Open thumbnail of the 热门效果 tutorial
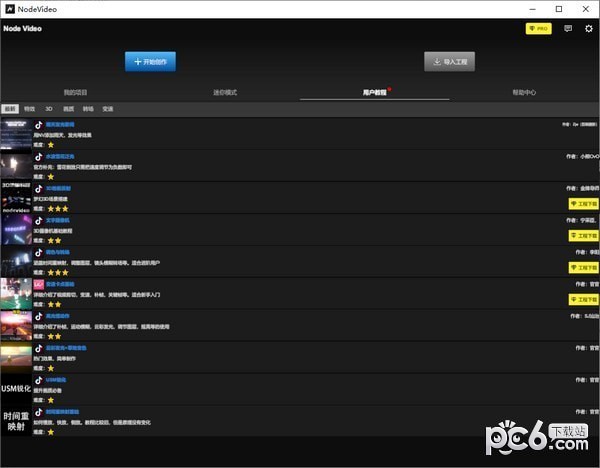The height and width of the screenshot is (468, 600). point(16,357)
